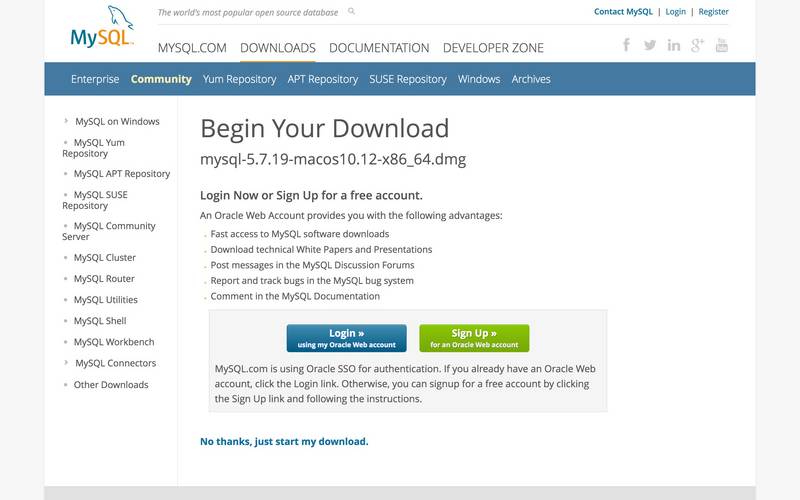Open MySQL on Windows sidebar link
800x500 pixels.
pyautogui.click(x=117, y=121)
